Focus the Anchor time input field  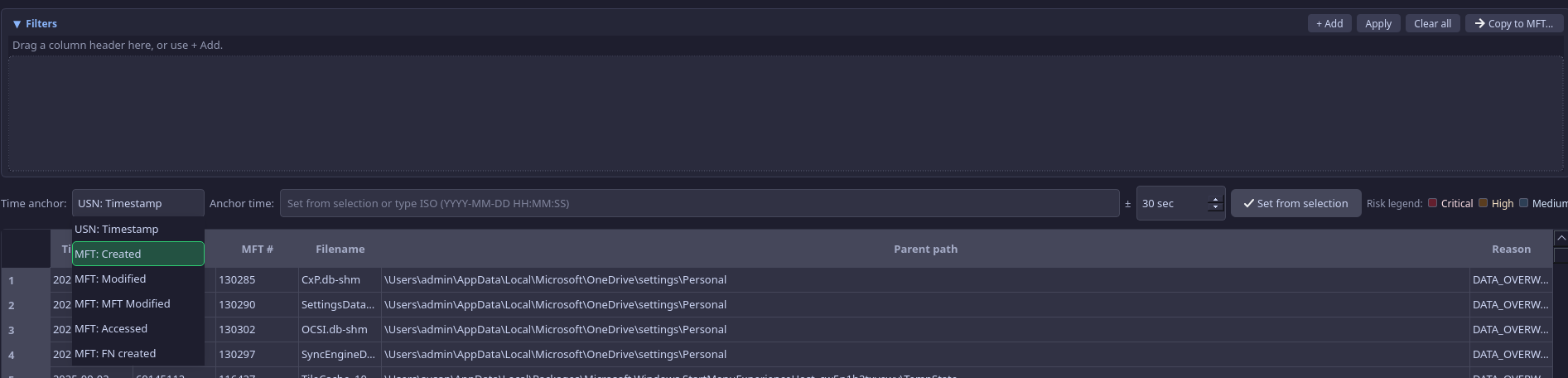coord(699,203)
